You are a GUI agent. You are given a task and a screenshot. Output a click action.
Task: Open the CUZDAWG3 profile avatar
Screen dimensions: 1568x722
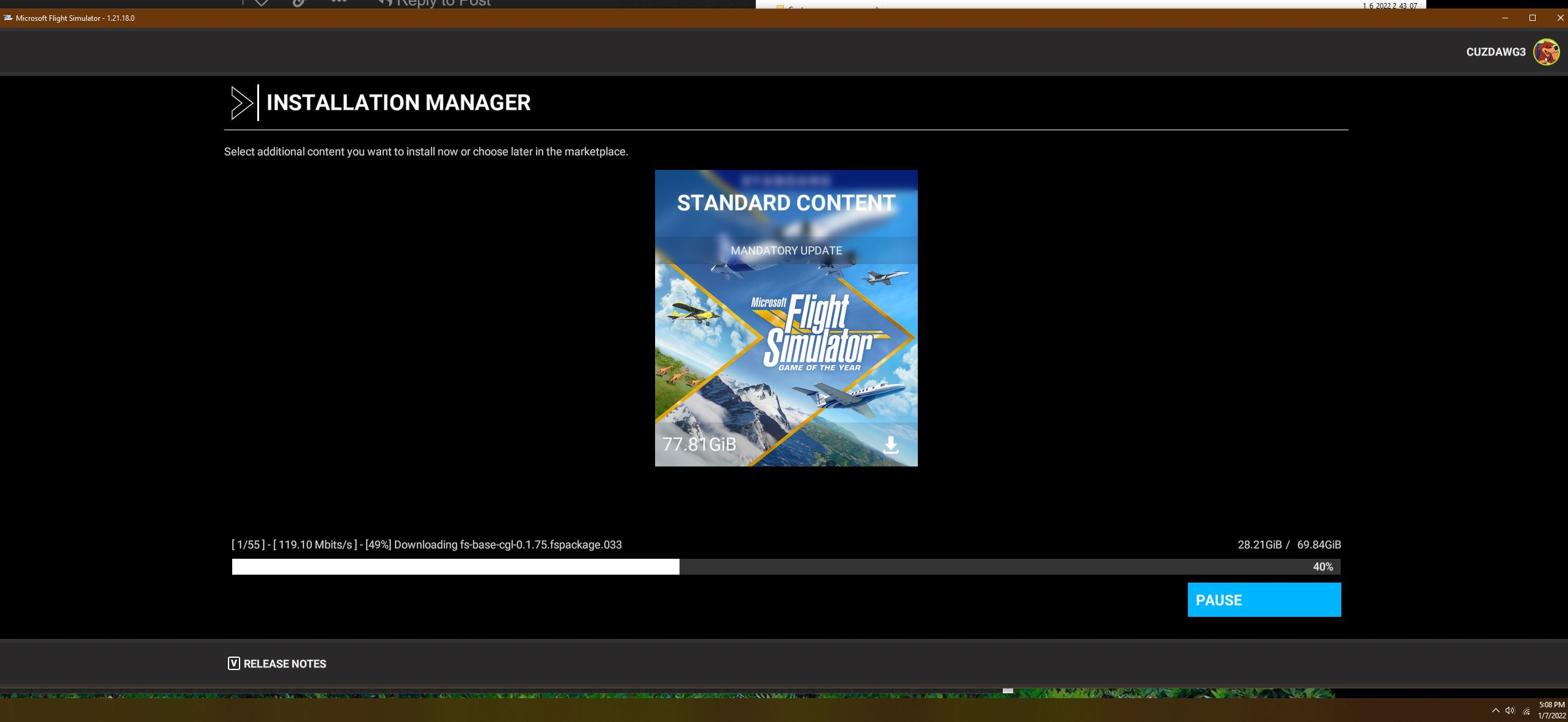[1547, 52]
